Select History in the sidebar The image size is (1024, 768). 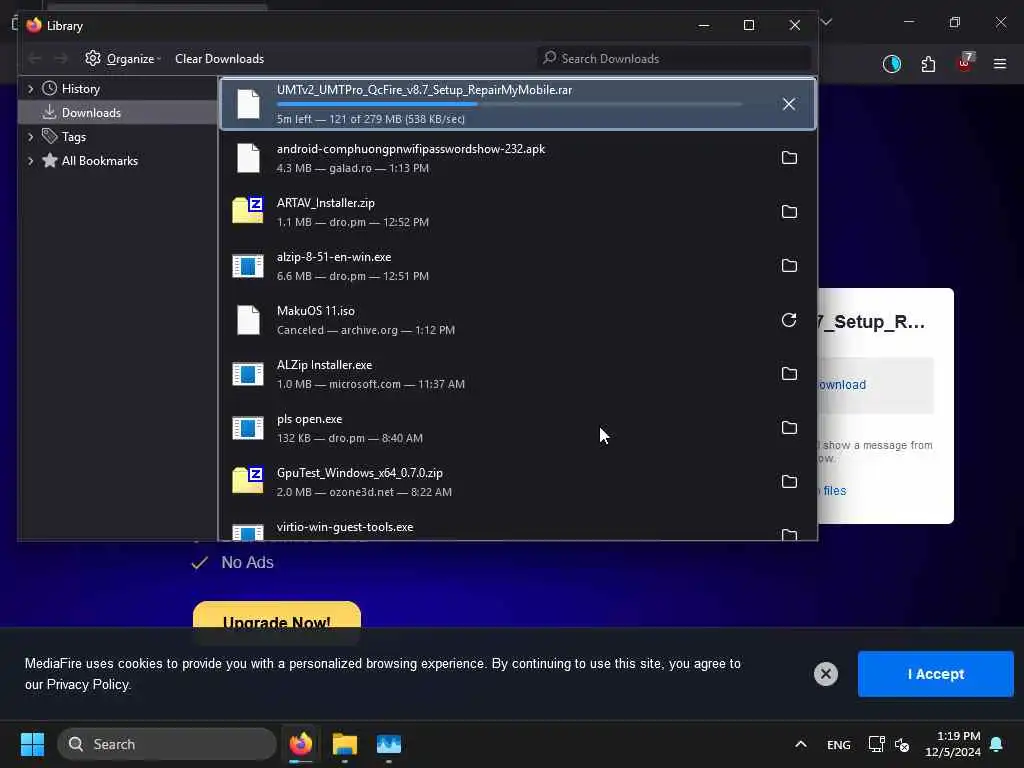pos(80,89)
